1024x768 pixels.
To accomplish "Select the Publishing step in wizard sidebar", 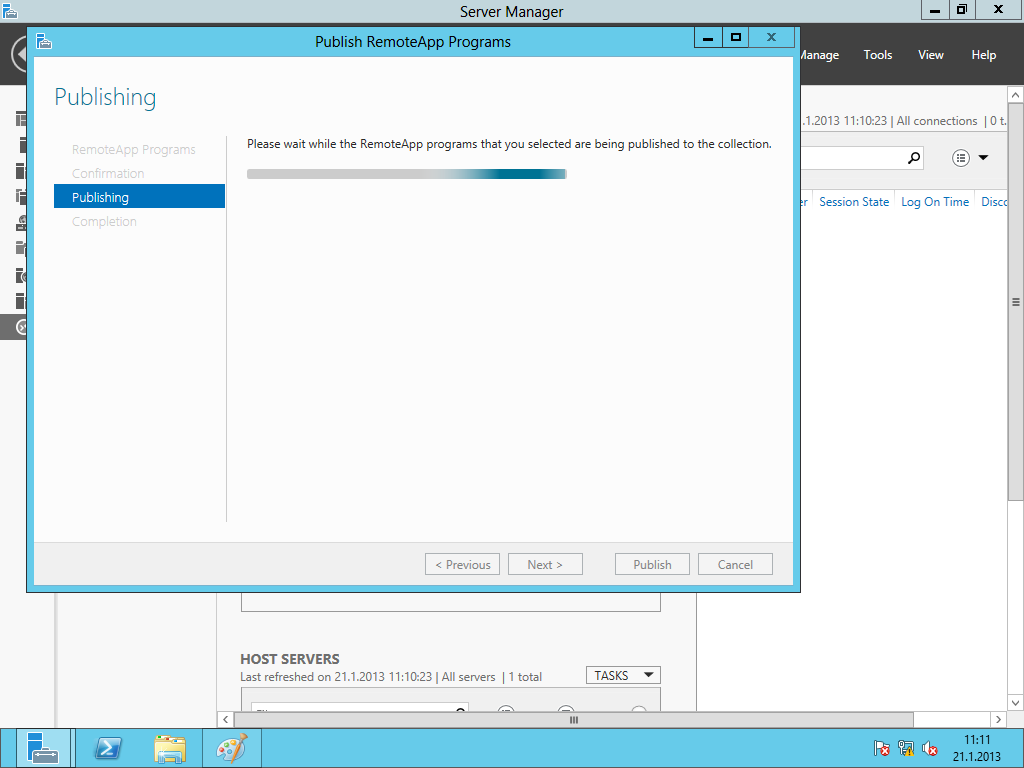I will click(x=139, y=197).
